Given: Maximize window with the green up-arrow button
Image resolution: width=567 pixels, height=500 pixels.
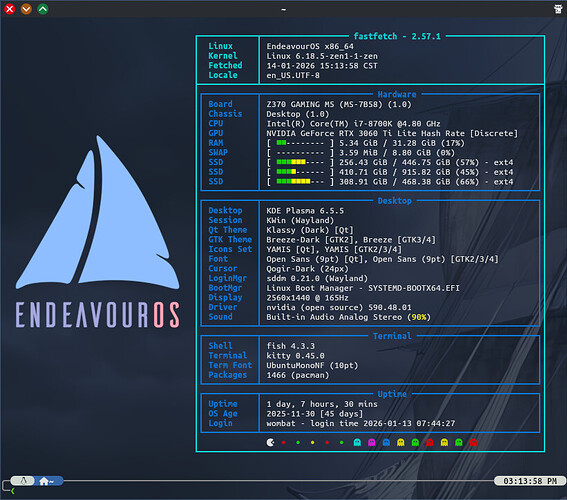Looking at the screenshot, I should coord(43,9).
